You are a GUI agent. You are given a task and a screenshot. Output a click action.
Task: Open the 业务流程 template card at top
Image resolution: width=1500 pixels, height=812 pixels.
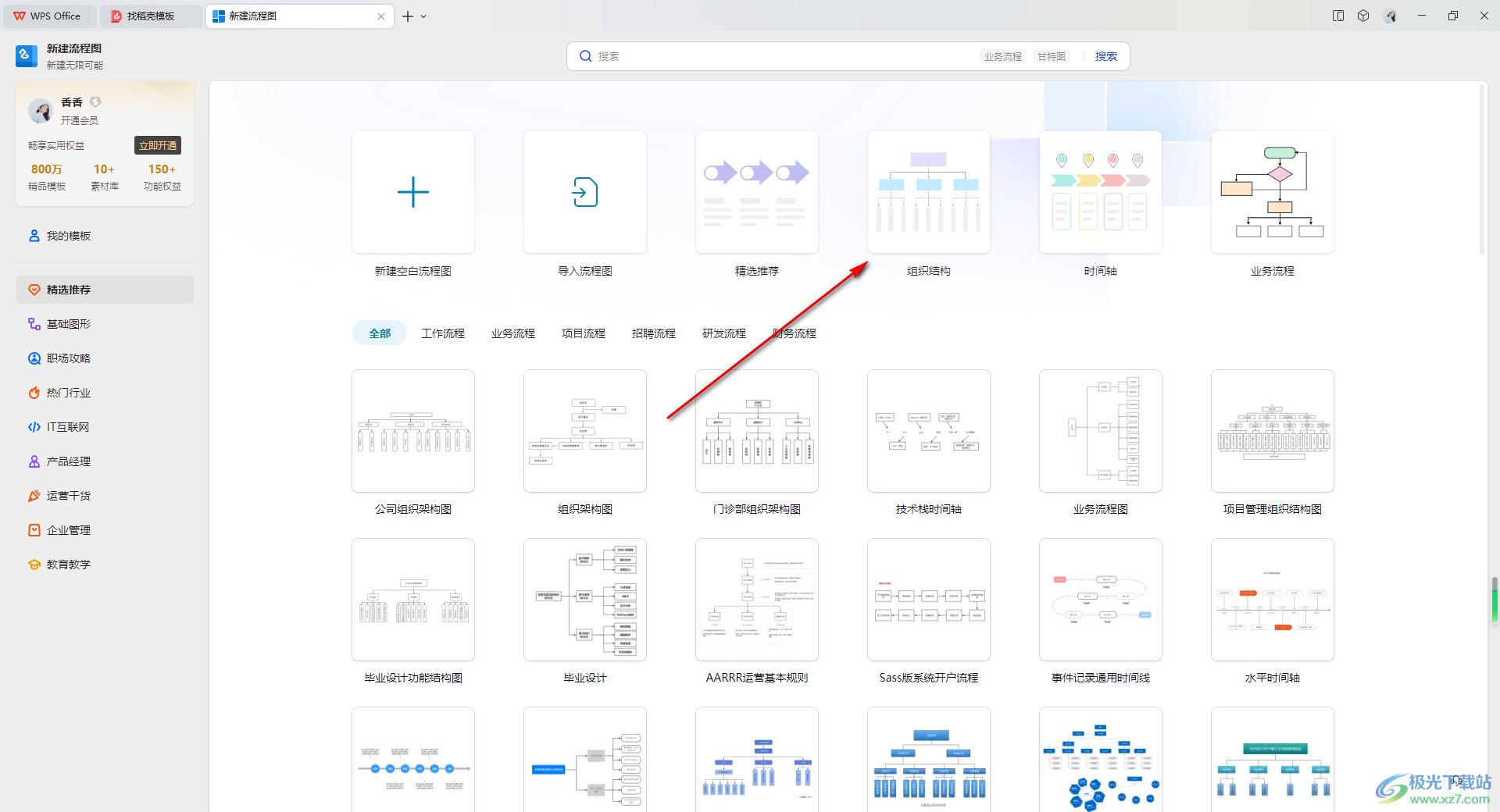click(x=1273, y=192)
